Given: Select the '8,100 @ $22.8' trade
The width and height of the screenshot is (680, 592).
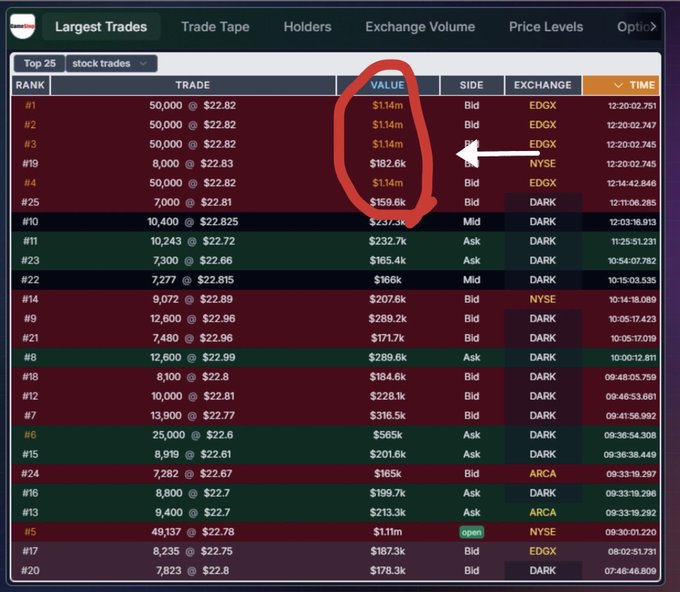Looking at the screenshot, I should [193, 376].
